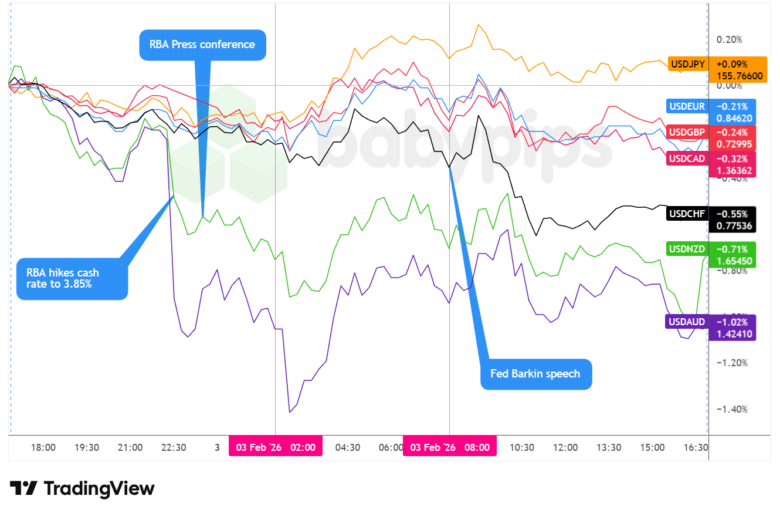Click the 18:00 time axis label

[43, 447]
